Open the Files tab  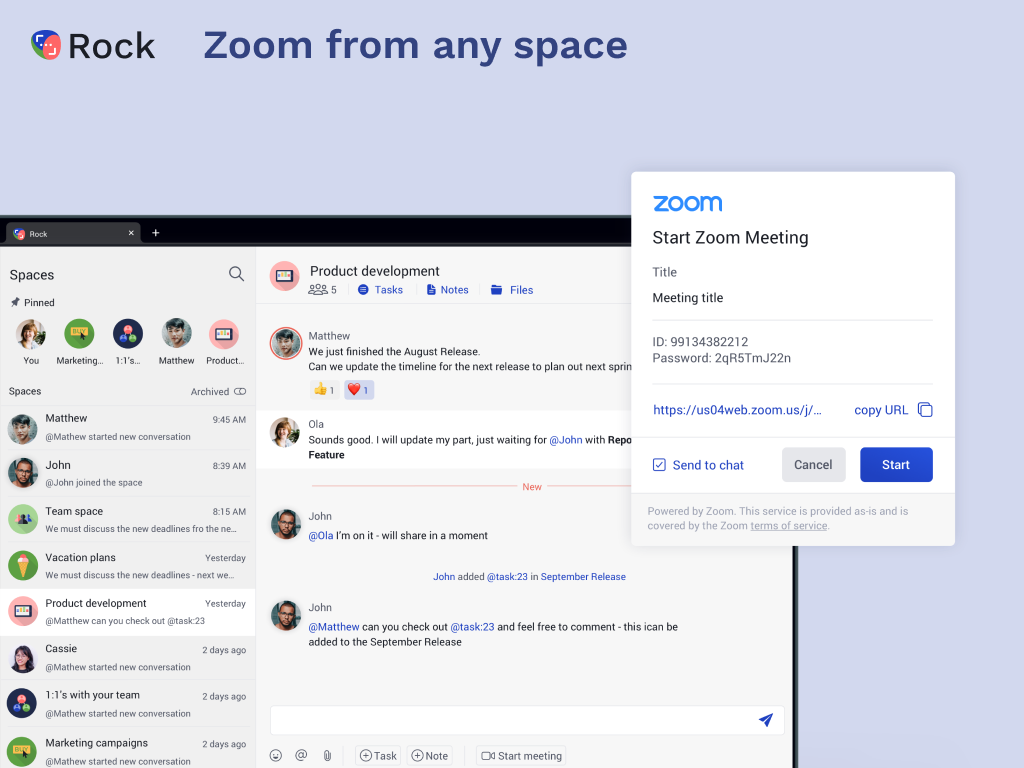pyautogui.click(x=512, y=289)
